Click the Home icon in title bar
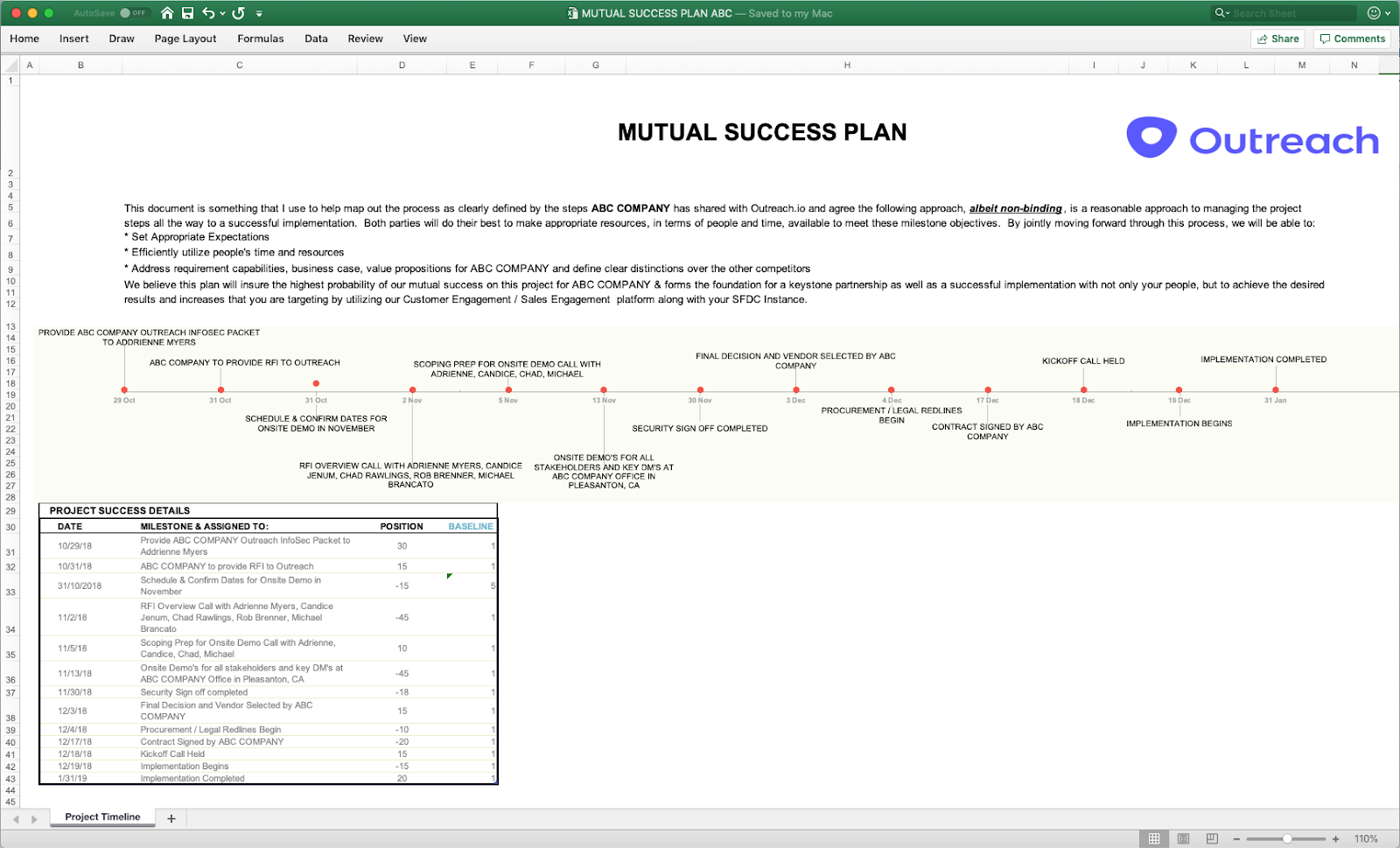 (x=167, y=13)
